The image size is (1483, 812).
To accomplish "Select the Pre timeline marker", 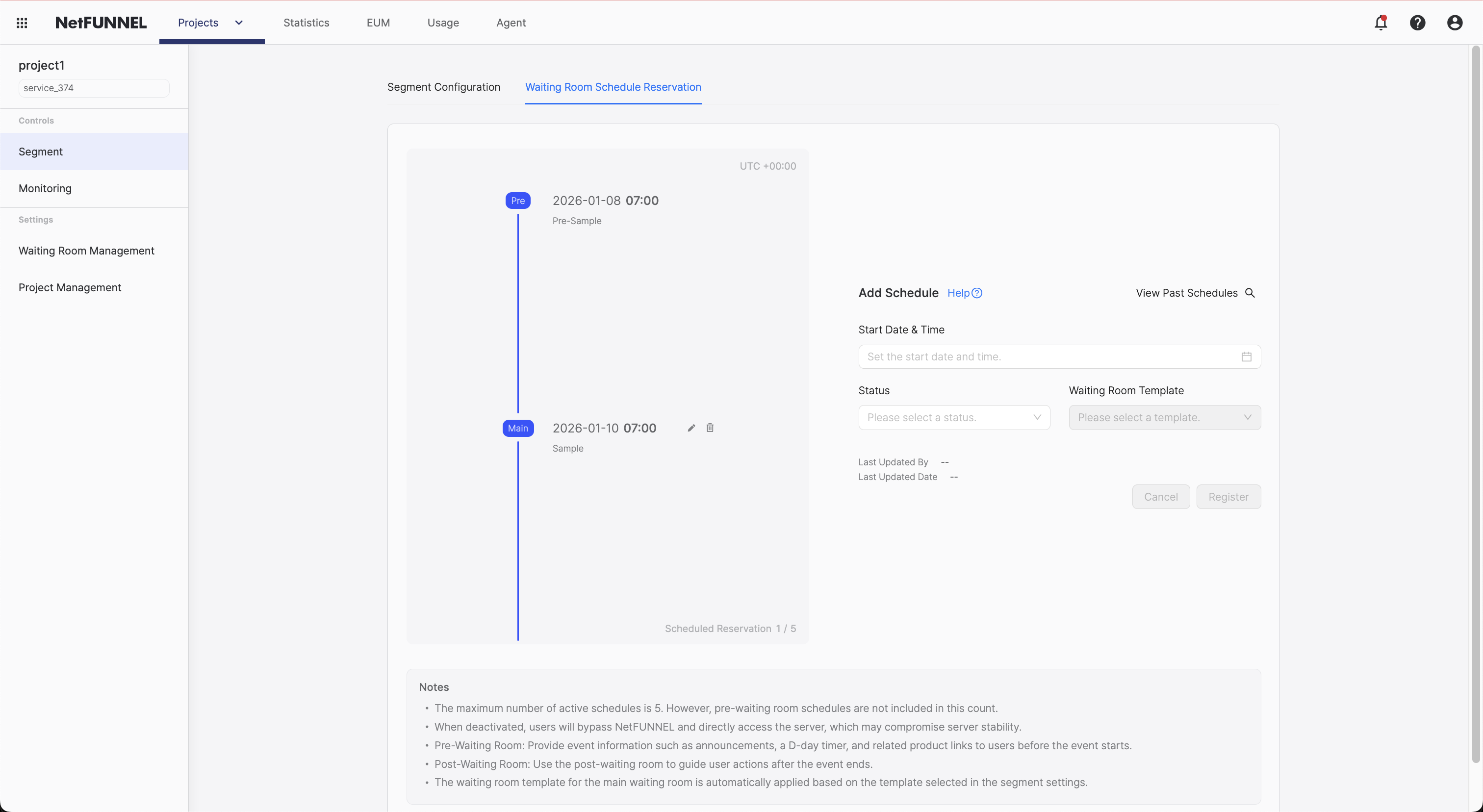I will pos(517,201).
